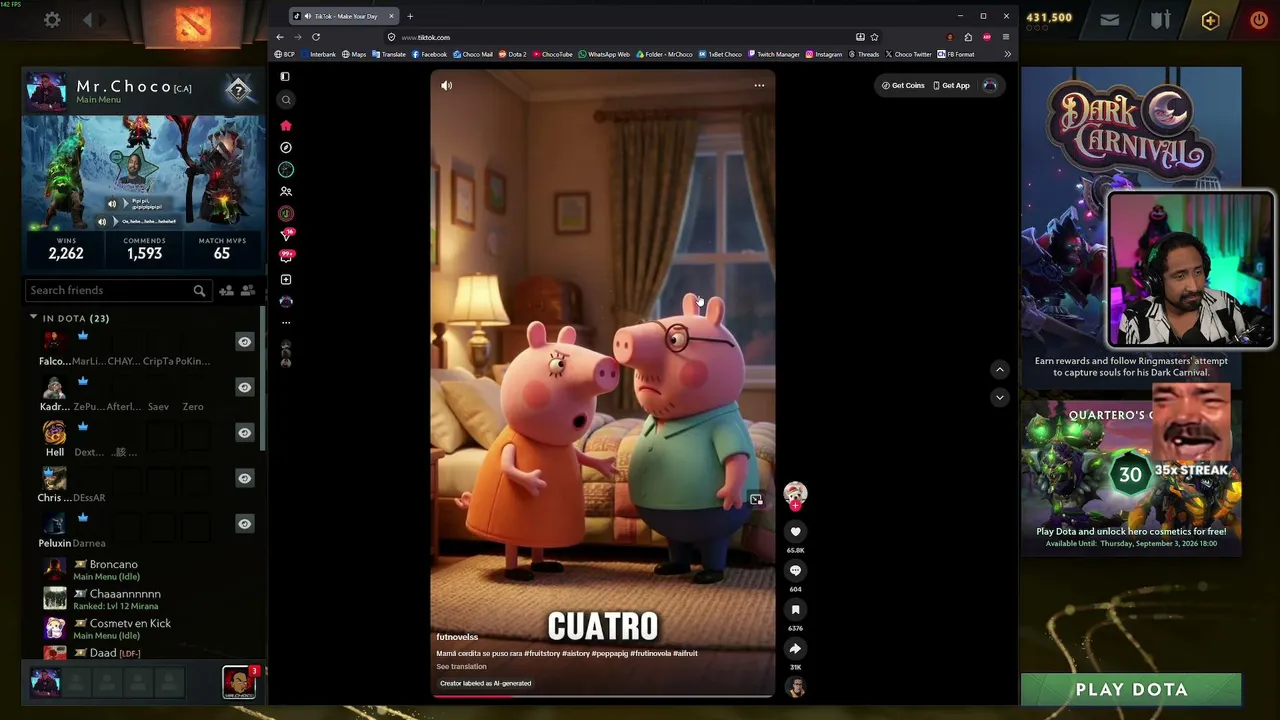Screen dimensions: 1280x720
Task: Toggle the TikTok sidebar collapse icon
Action: (x=285, y=76)
